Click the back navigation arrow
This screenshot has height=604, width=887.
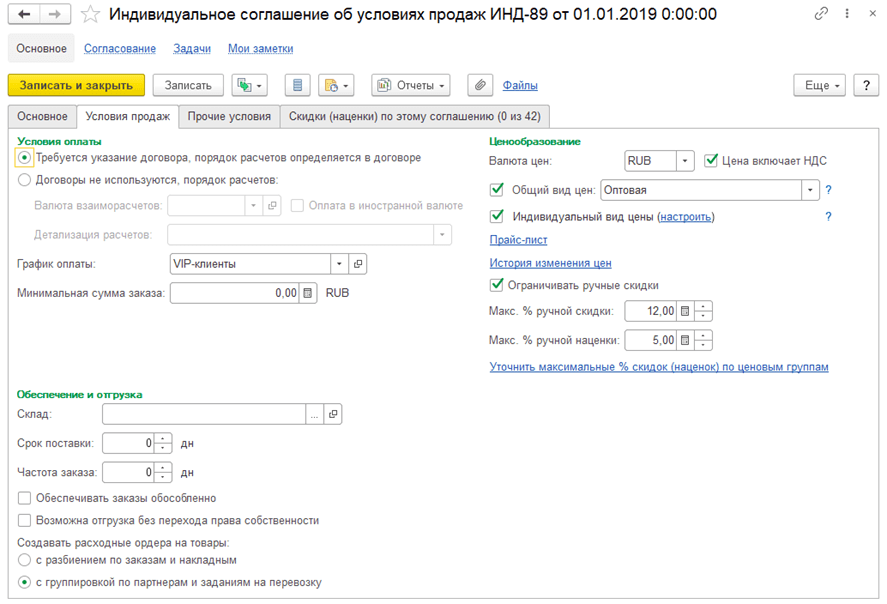point(25,14)
